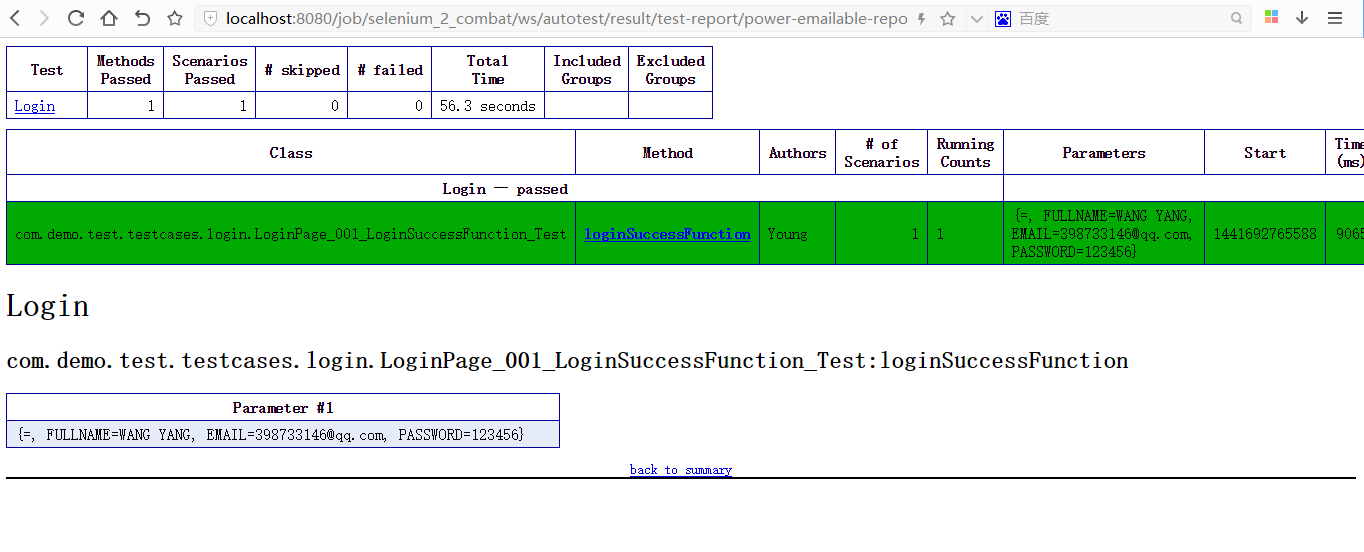
Task: Click the address bar URL field
Action: [566, 18]
